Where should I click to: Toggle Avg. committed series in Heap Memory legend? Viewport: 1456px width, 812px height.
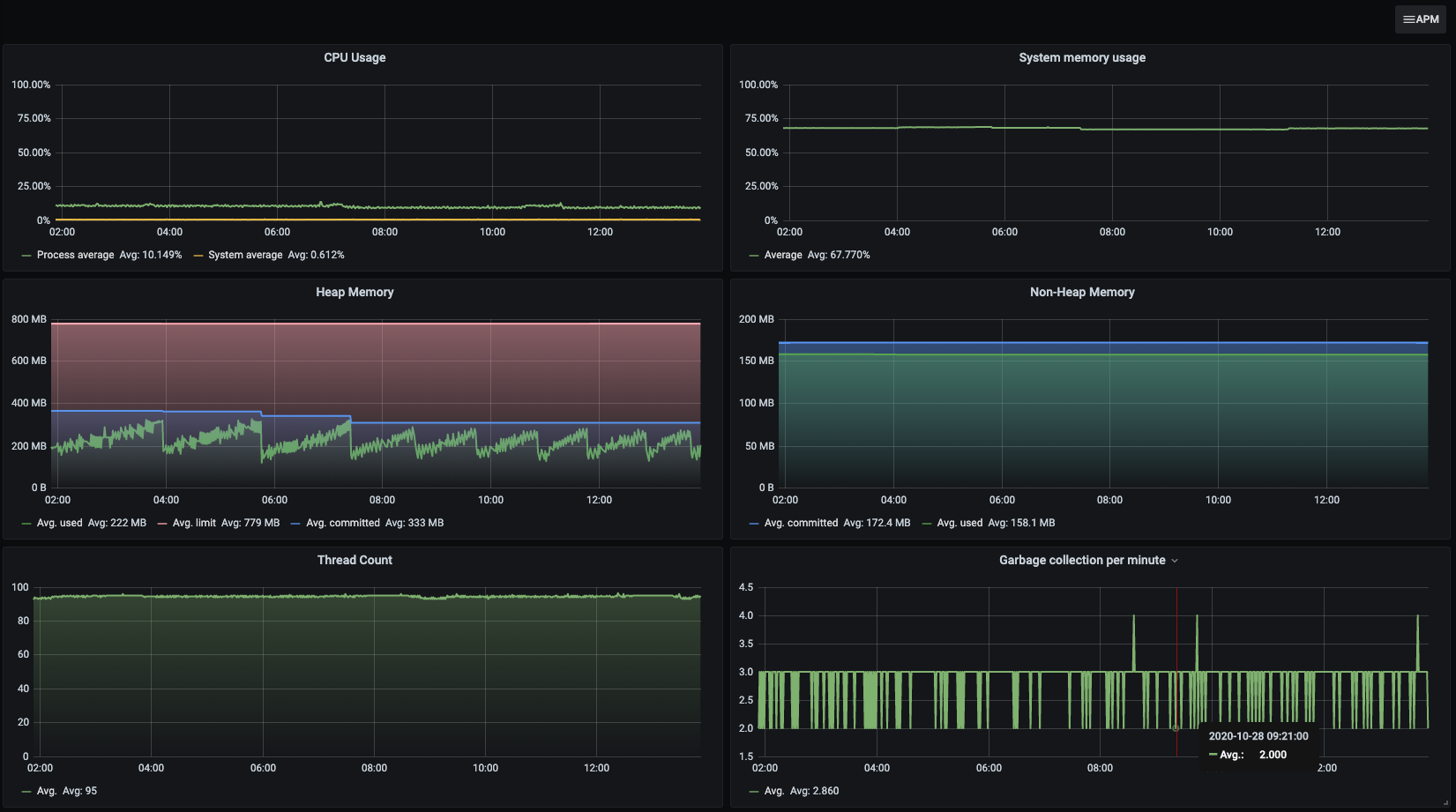342,523
